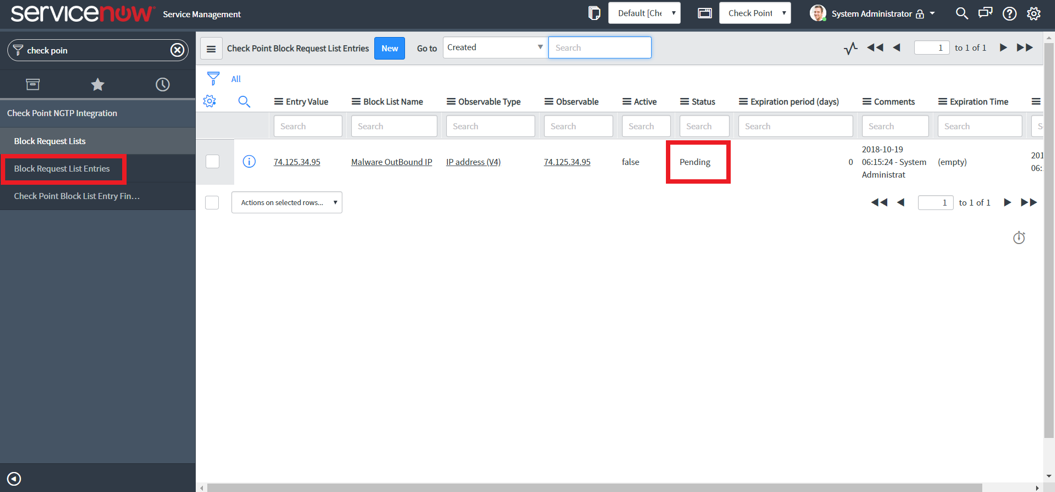Open Observable column 74.125.34.95 link
Screen dimensions: 1055x492
point(567,162)
